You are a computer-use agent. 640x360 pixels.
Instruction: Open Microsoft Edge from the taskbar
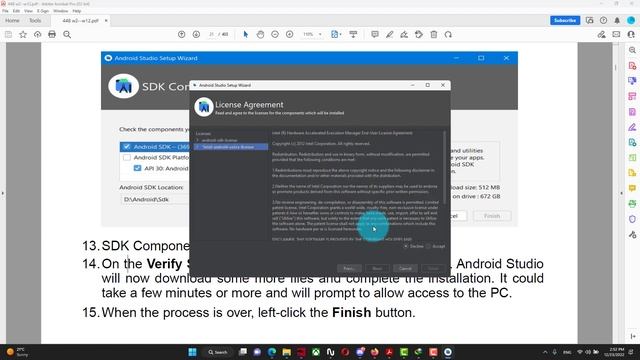pyautogui.click(x=272, y=352)
